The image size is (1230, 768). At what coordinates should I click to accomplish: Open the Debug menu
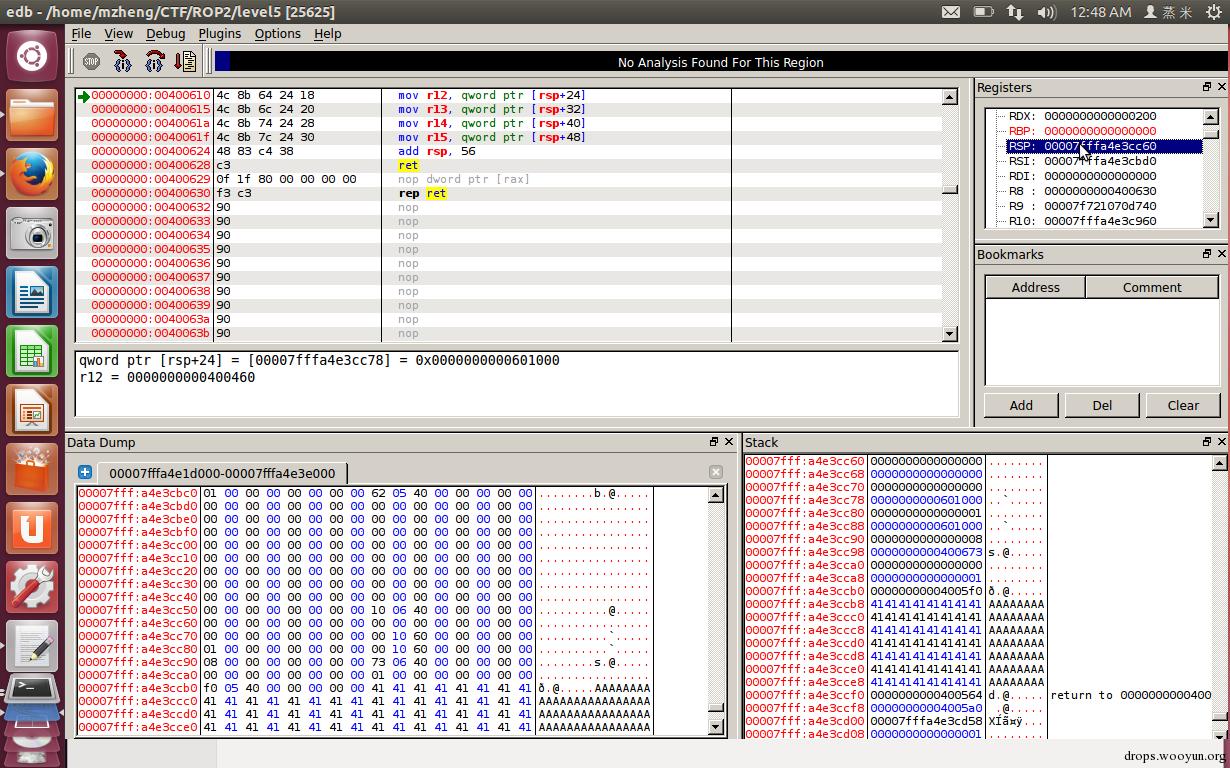coord(165,33)
